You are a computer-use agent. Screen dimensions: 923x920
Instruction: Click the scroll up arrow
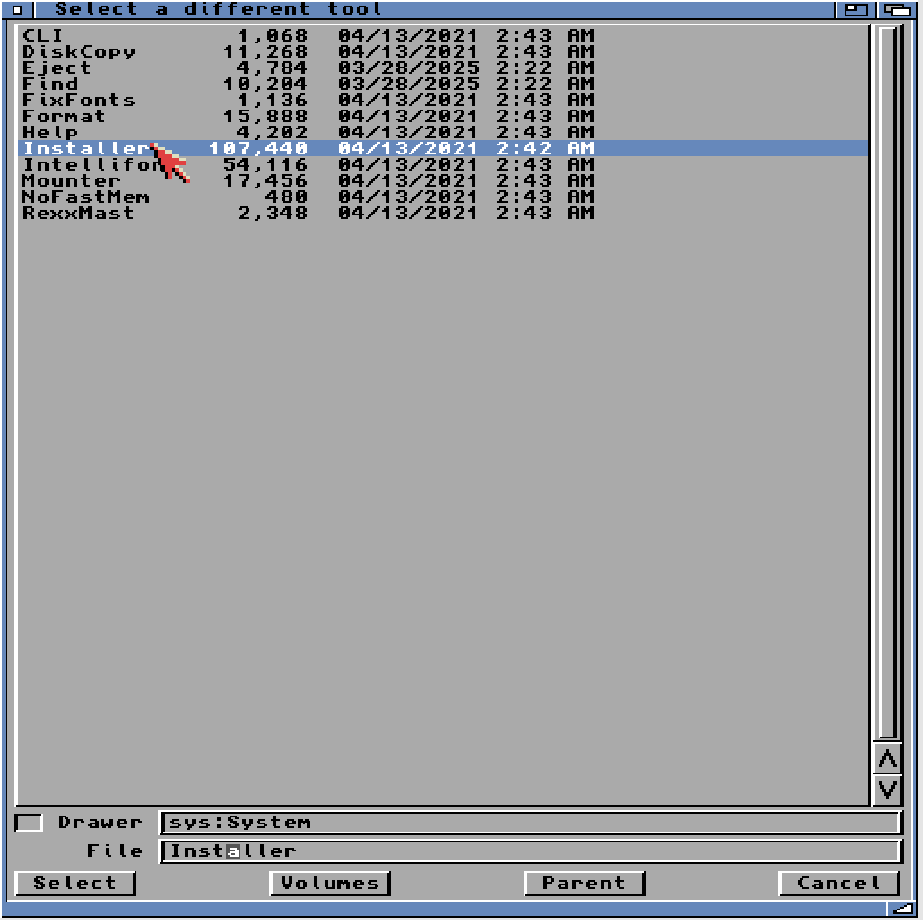[x=887, y=760]
